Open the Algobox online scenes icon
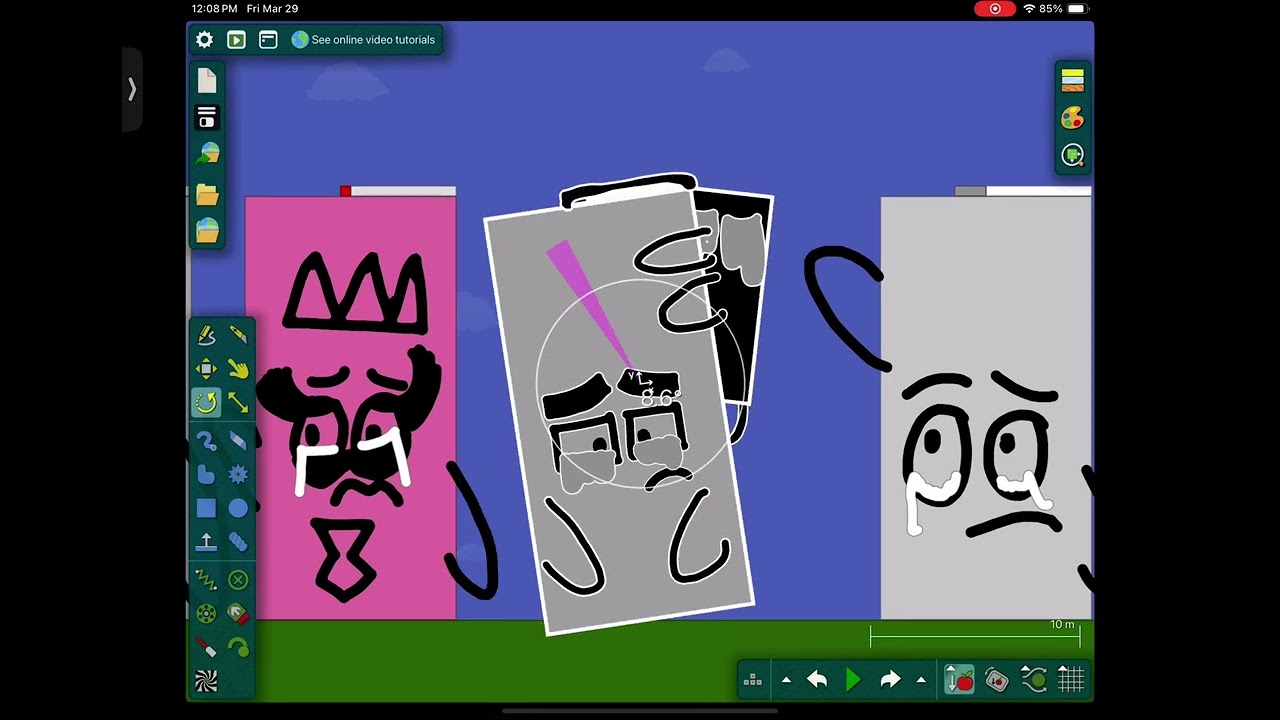Image resolution: width=1280 pixels, height=720 pixels. (207, 154)
